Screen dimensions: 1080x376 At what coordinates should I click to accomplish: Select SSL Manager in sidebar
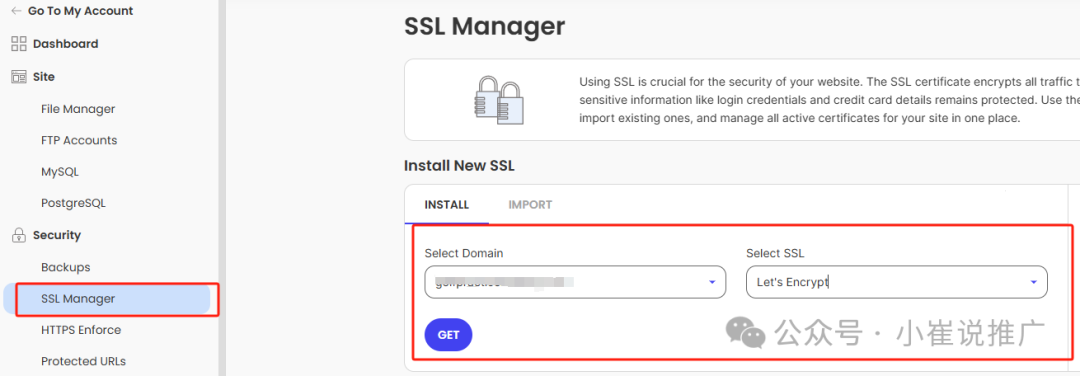pos(107,299)
